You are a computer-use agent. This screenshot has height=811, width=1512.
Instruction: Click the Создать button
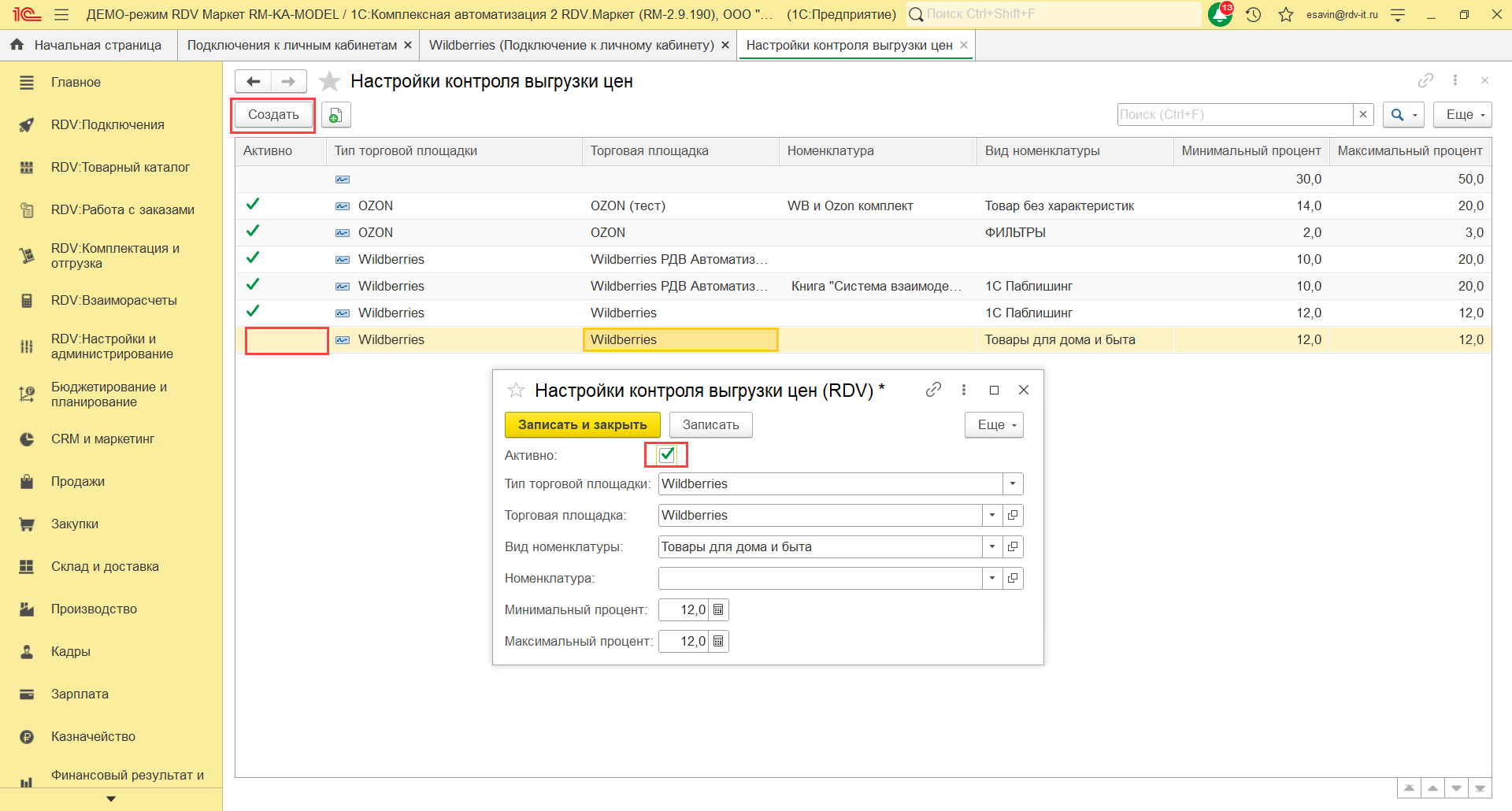(x=273, y=115)
